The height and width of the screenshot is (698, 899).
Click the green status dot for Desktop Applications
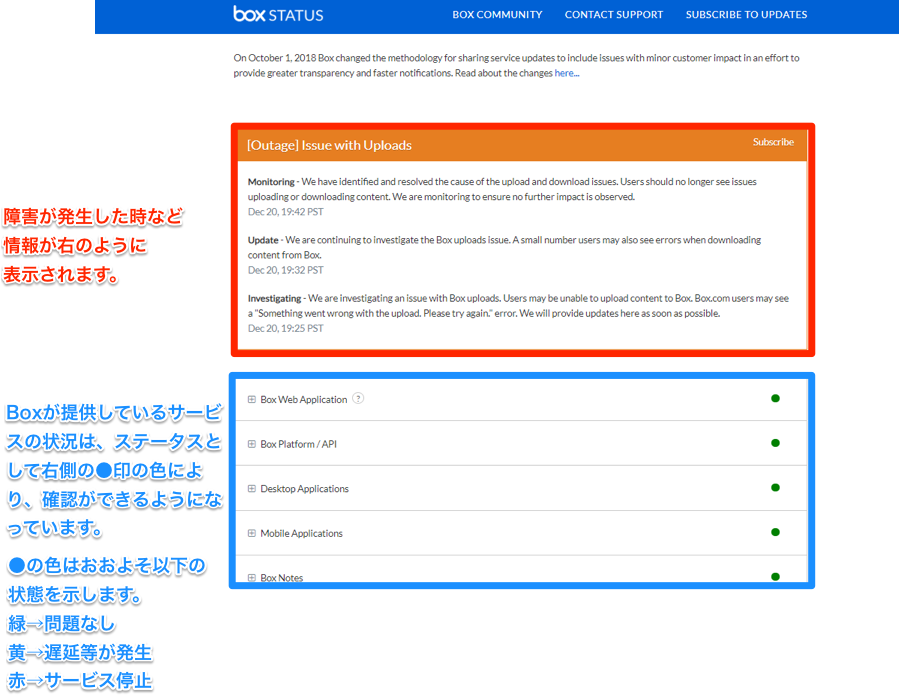(x=775, y=488)
